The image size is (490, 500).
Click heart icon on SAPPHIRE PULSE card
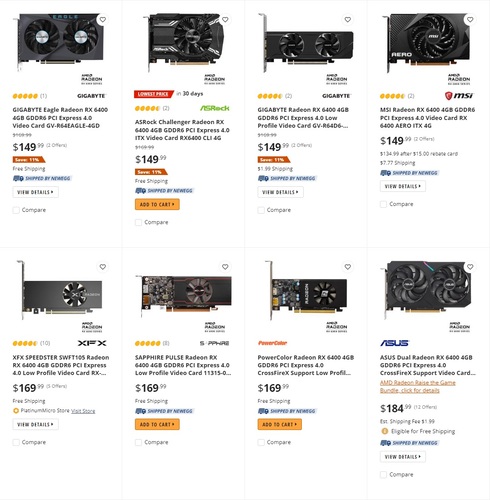pos(225,267)
